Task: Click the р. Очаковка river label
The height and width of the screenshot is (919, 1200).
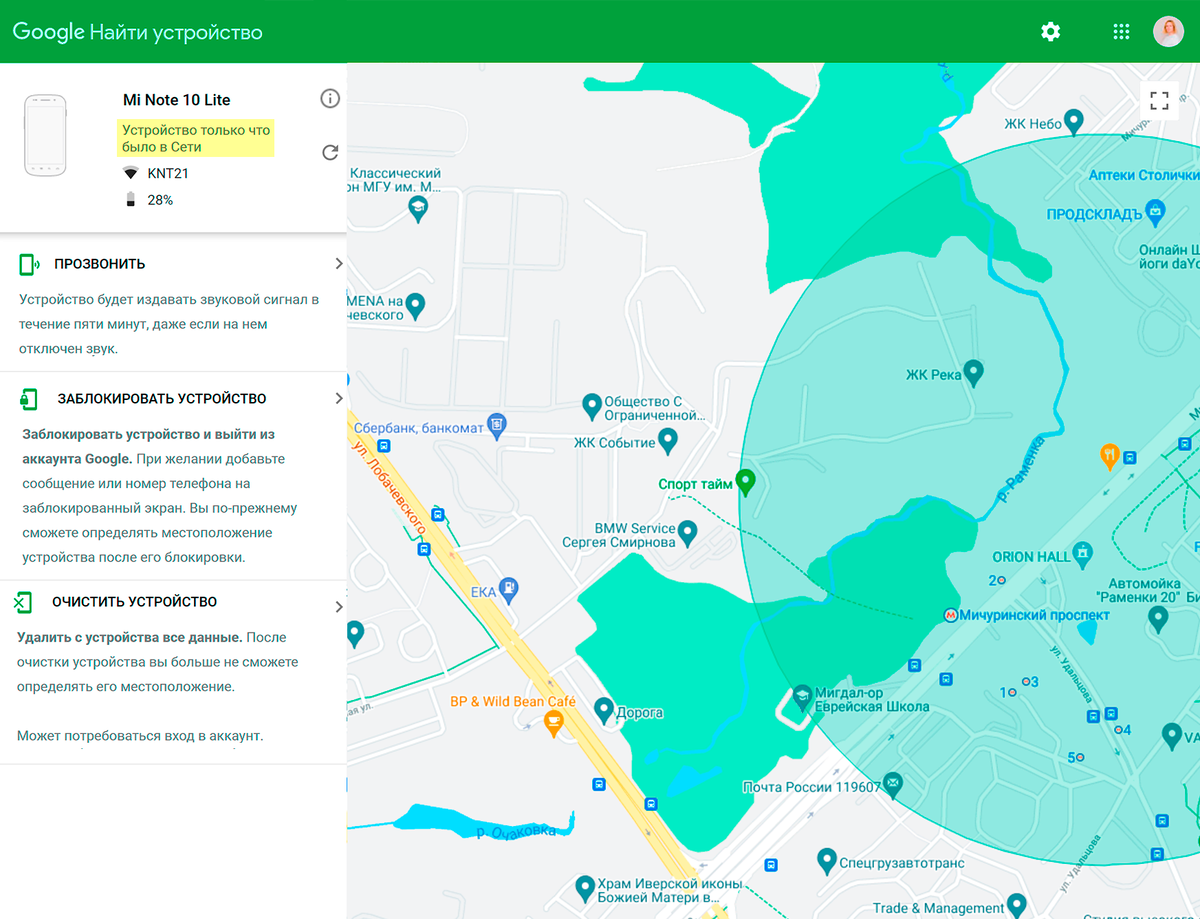Action: tap(517, 831)
